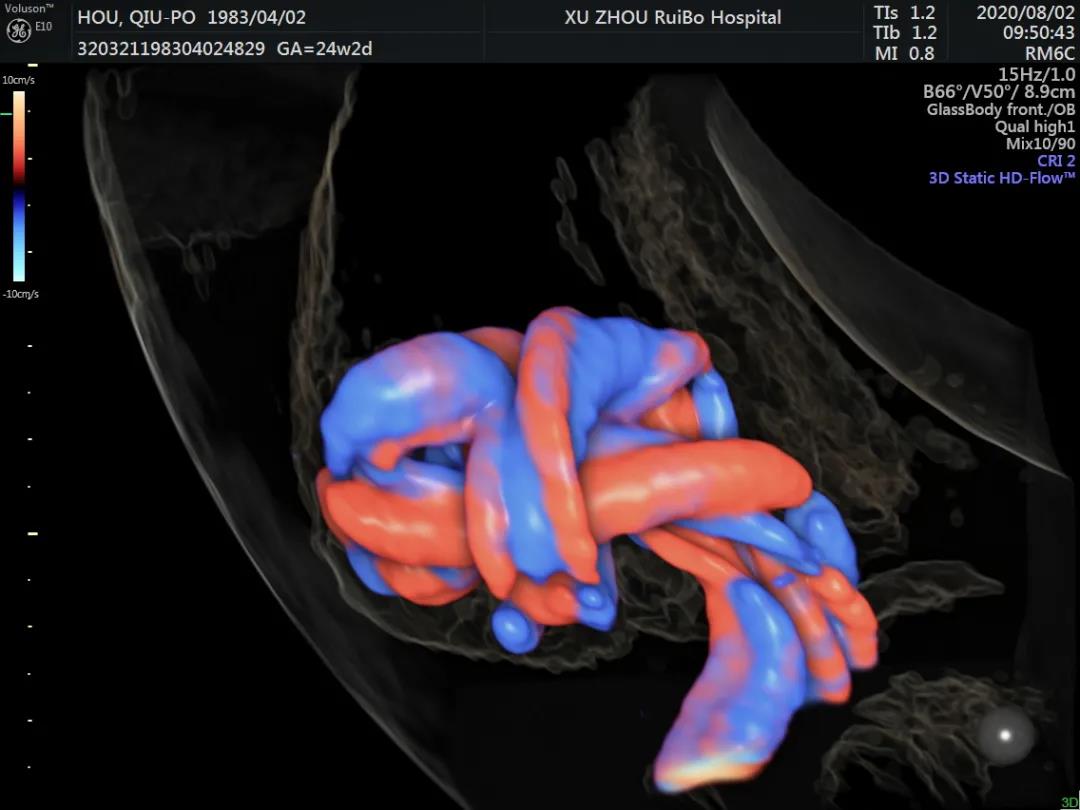The image size is (1080, 810).
Task: Select the GlassBody front./OB render mode text
Action: 1000,109
